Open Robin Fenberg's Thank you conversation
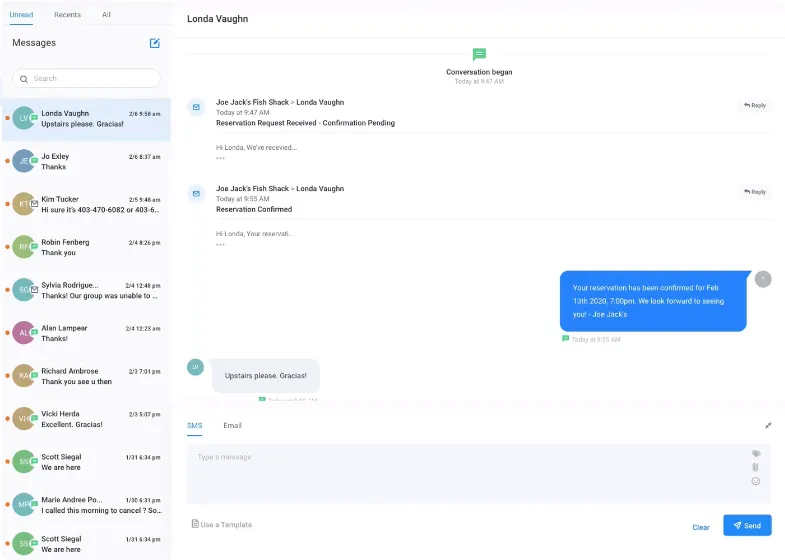The image size is (785, 560). [x=86, y=247]
